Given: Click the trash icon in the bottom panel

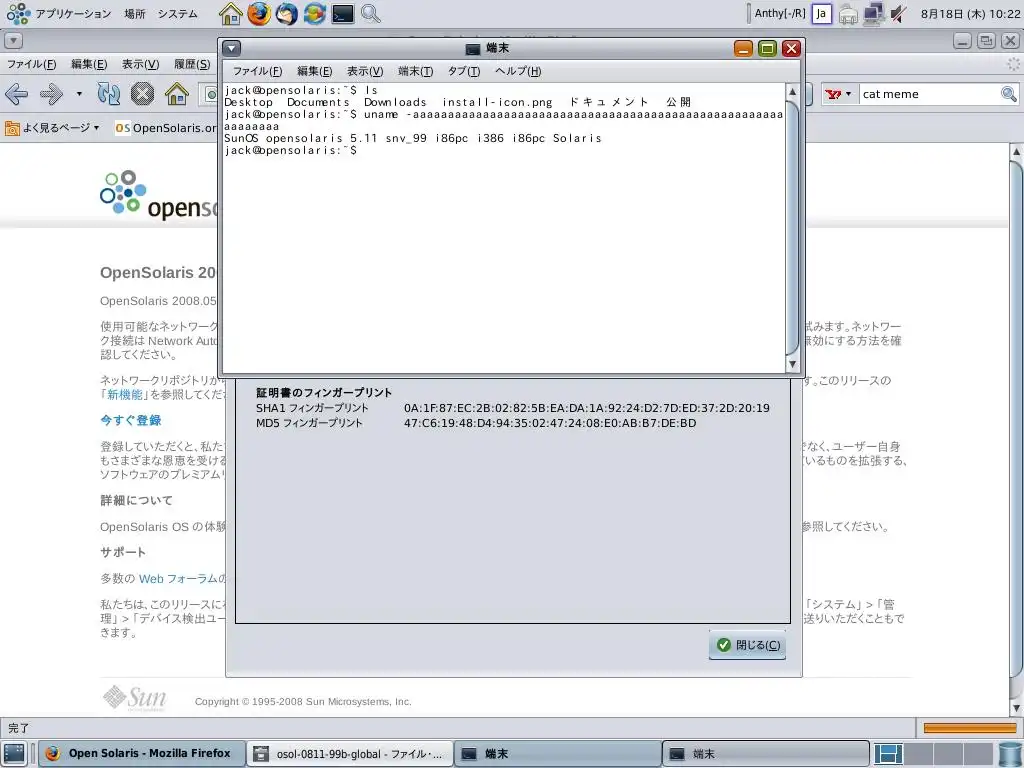Looking at the screenshot, I should pos(1010,754).
